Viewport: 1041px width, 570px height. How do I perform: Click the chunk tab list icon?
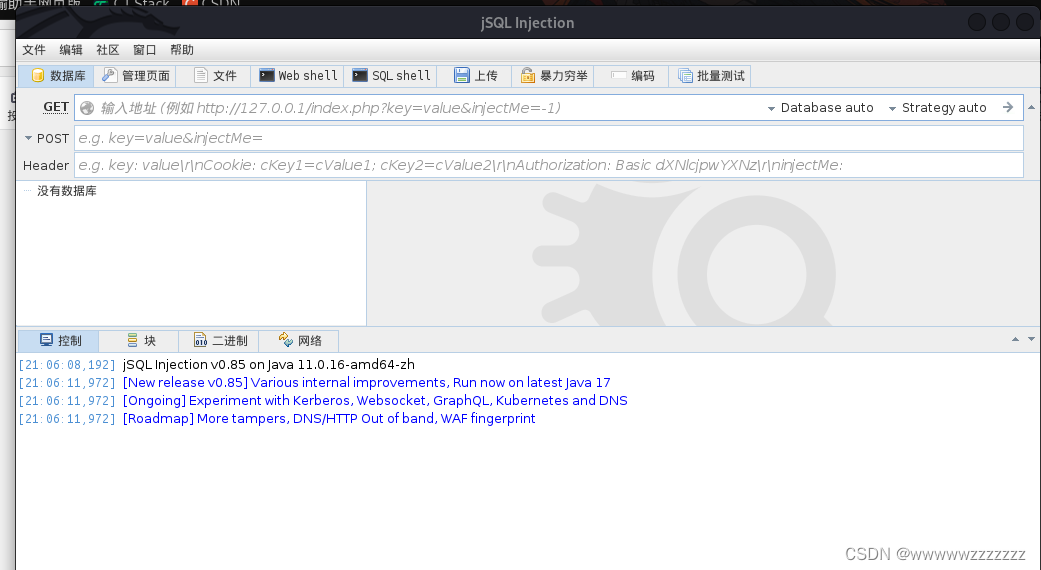(133, 340)
